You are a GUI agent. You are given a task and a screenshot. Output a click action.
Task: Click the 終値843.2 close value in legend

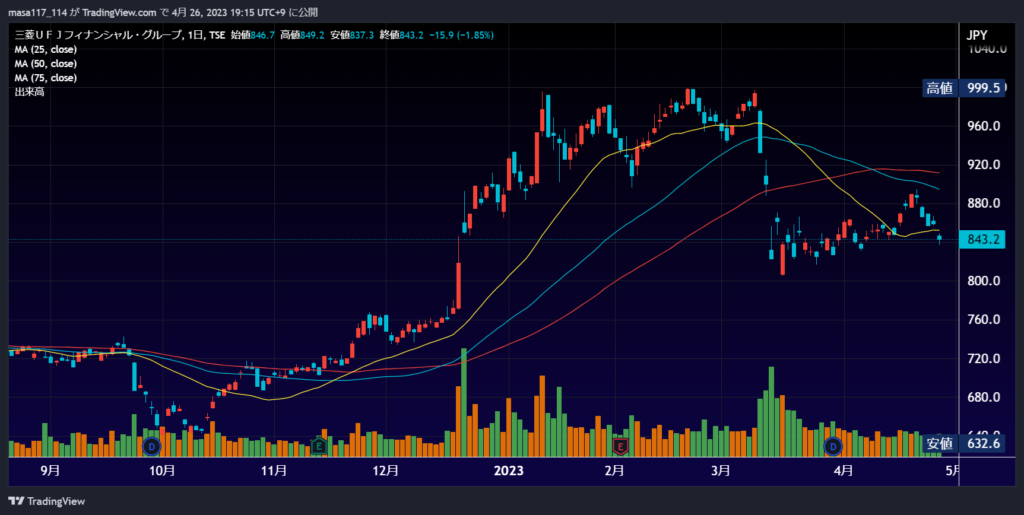[x=401, y=35]
